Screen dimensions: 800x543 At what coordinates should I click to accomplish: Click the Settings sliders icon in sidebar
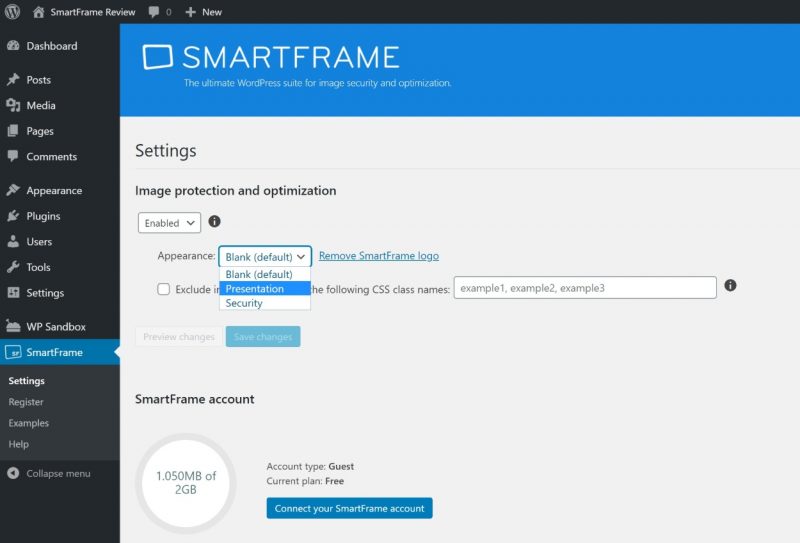[x=13, y=292]
